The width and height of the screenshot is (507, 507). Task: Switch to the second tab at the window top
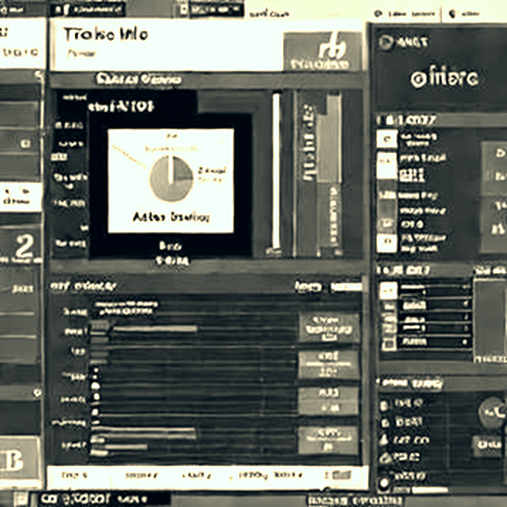coord(88,9)
